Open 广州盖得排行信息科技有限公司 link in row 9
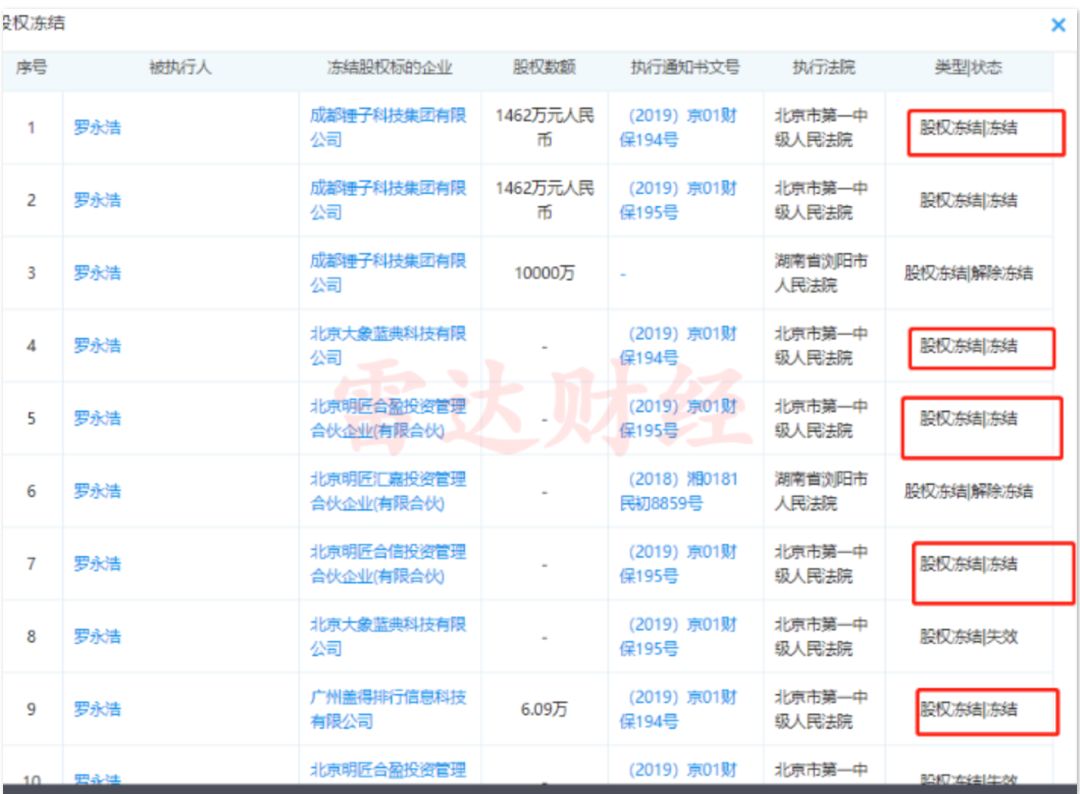Screen dimensions: 1080x794 coord(388,709)
